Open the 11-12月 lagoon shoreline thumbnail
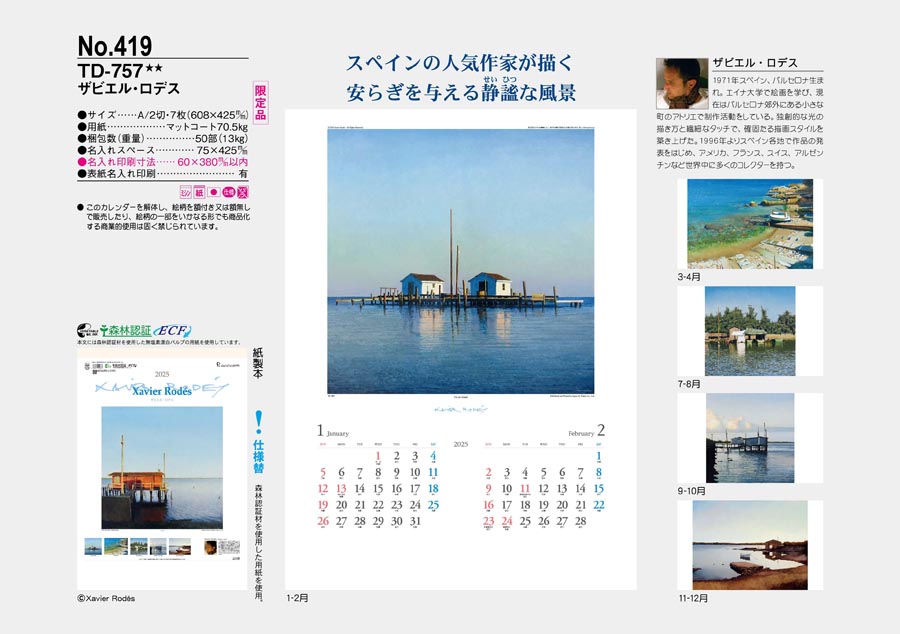The image size is (900, 634). pyautogui.click(x=750, y=544)
